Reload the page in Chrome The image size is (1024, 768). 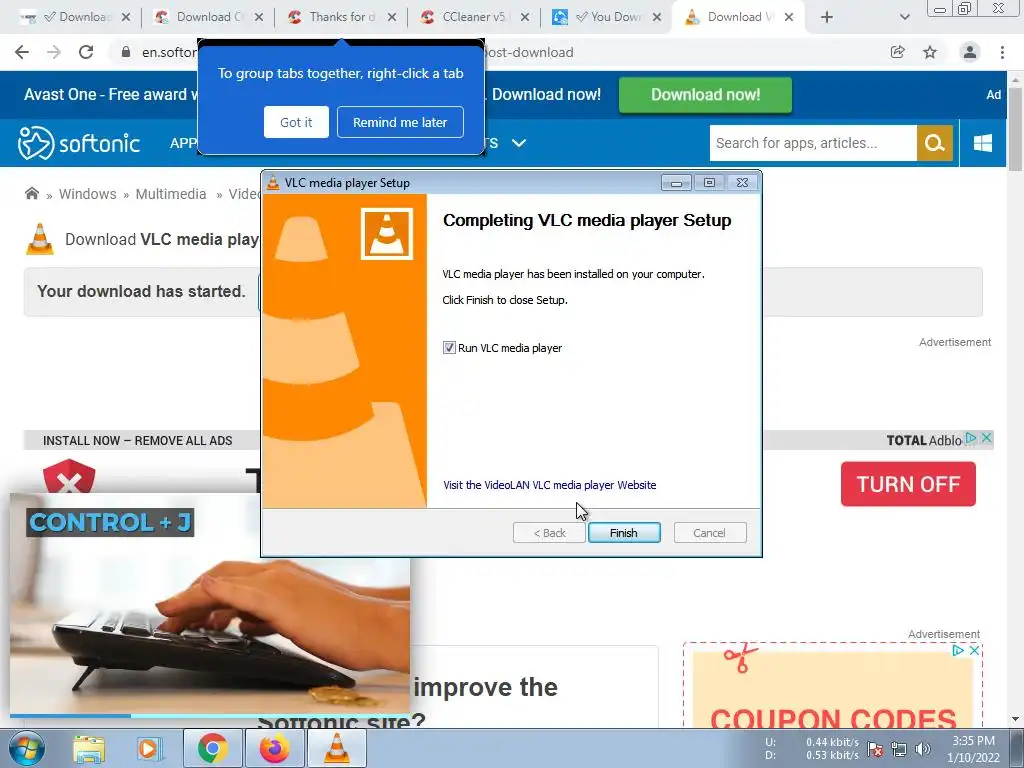click(x=86, y=52)
